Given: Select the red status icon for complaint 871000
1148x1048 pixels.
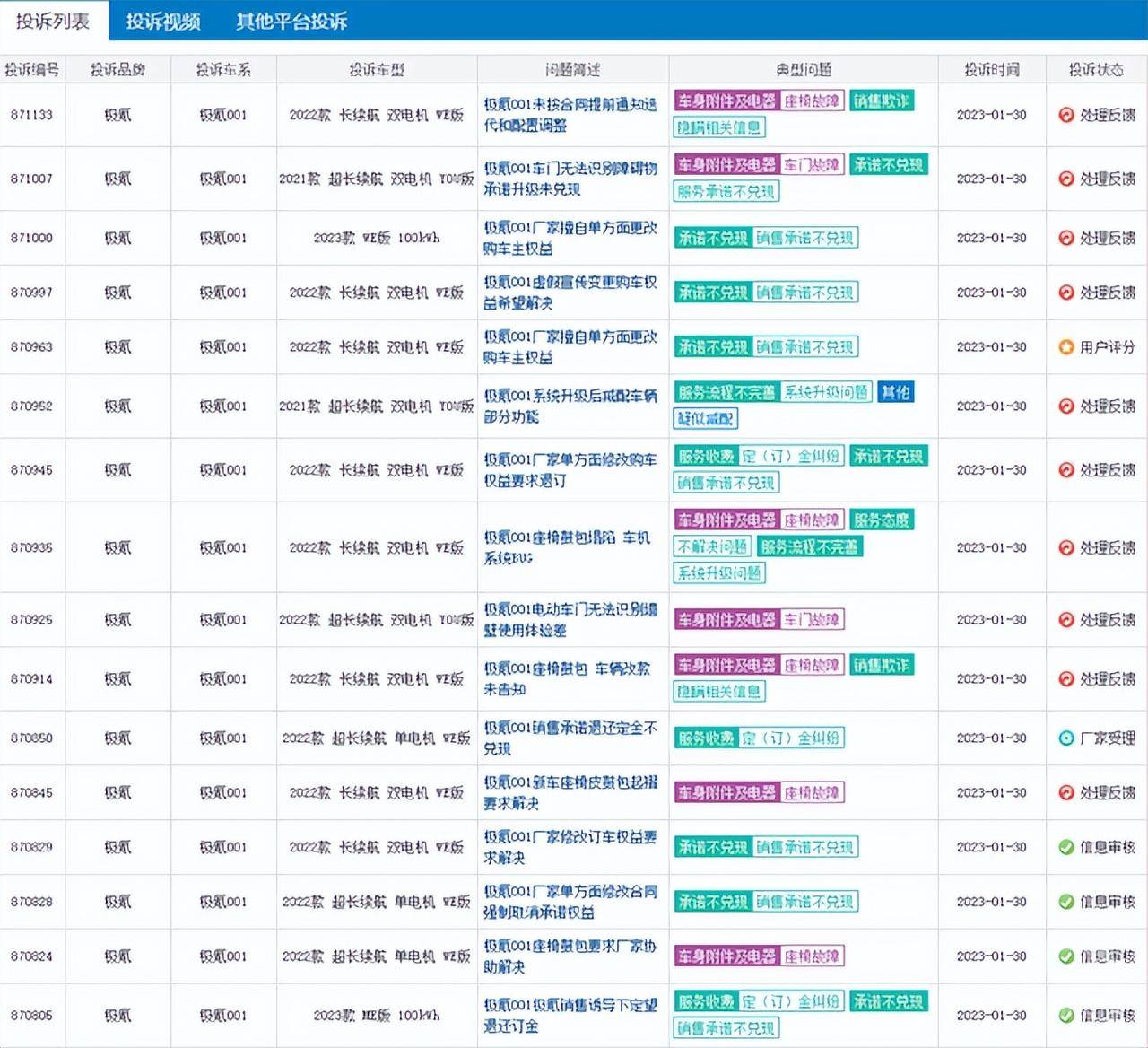Looking at the screenshot, I should click(x=1065, y=238).
